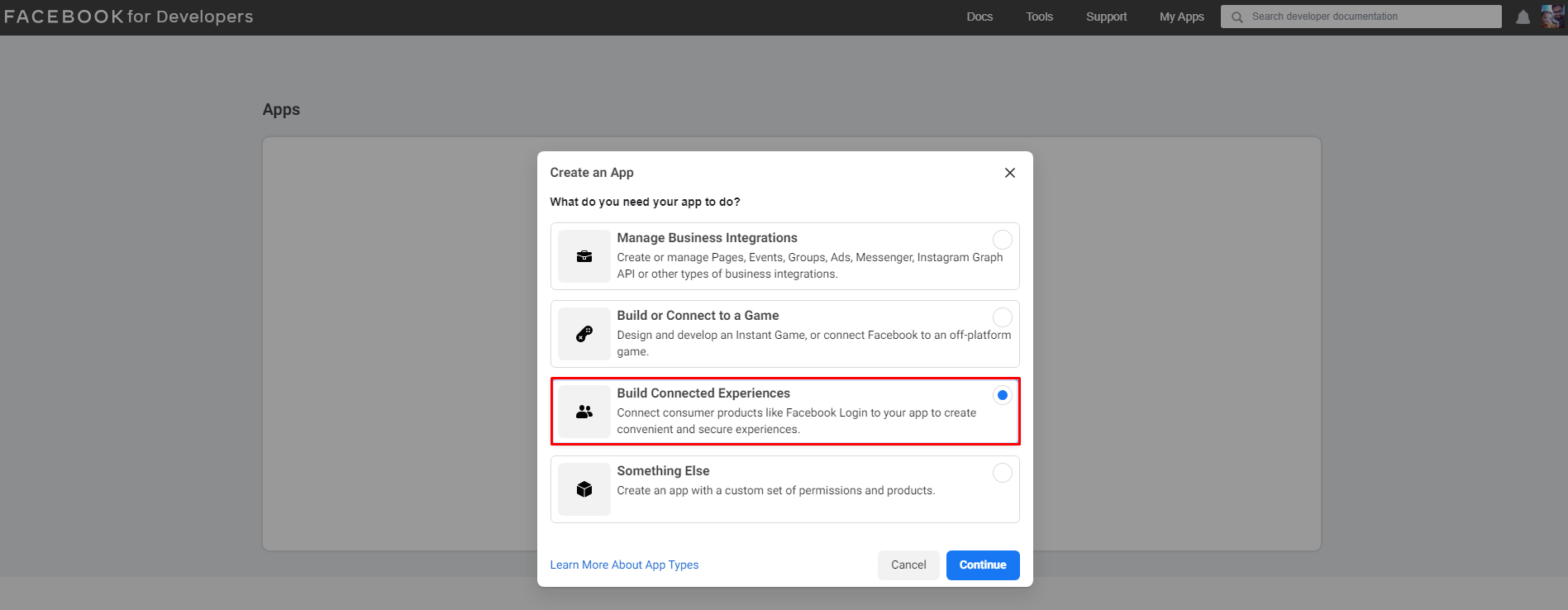The height and width of the screenshot is (610, 1568).
Task: Open the notifications bell
Action: (1523, 17)
